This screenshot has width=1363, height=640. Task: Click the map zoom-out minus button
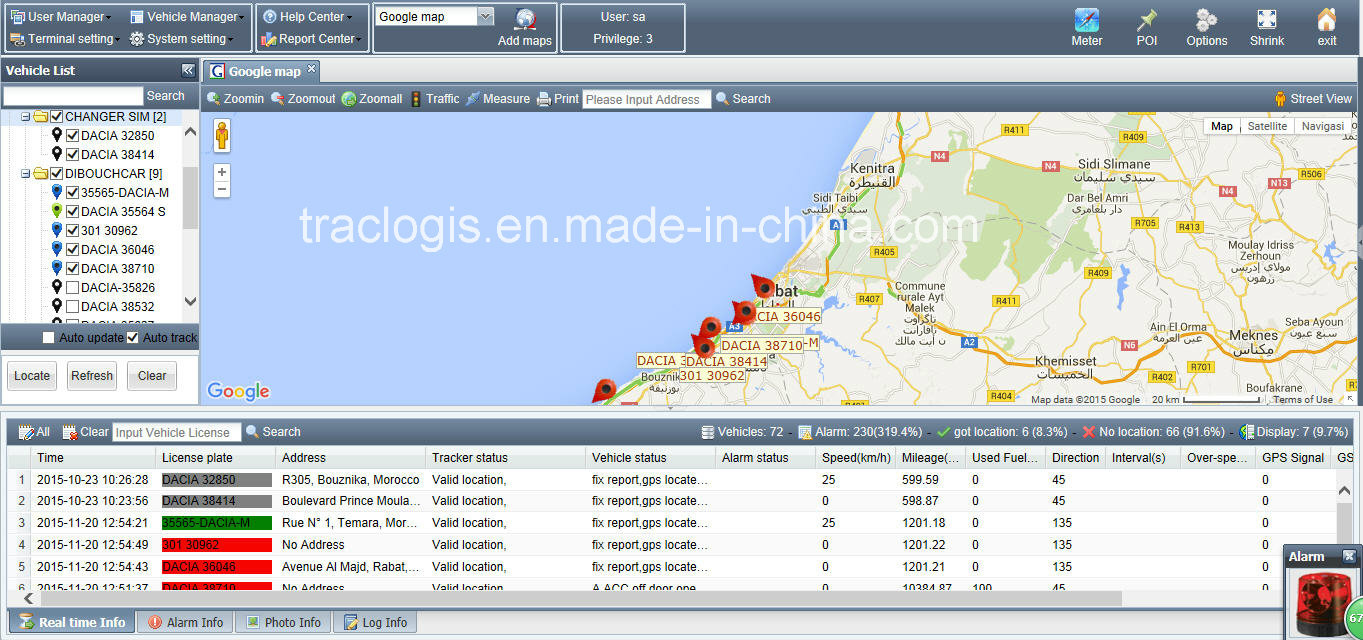pyautogui.click(x=222, y=189)
